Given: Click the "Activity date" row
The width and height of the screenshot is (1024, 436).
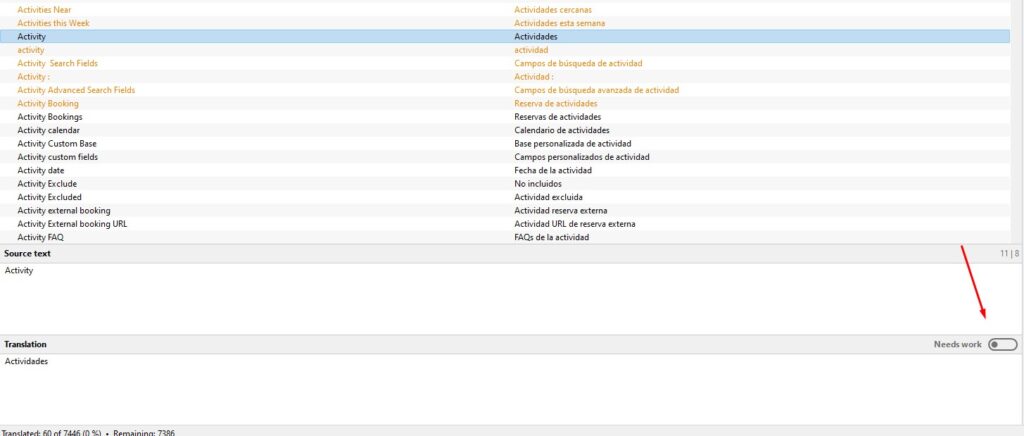Looking at the screenshot, I should pyautogui.click(x=41, y=170).
